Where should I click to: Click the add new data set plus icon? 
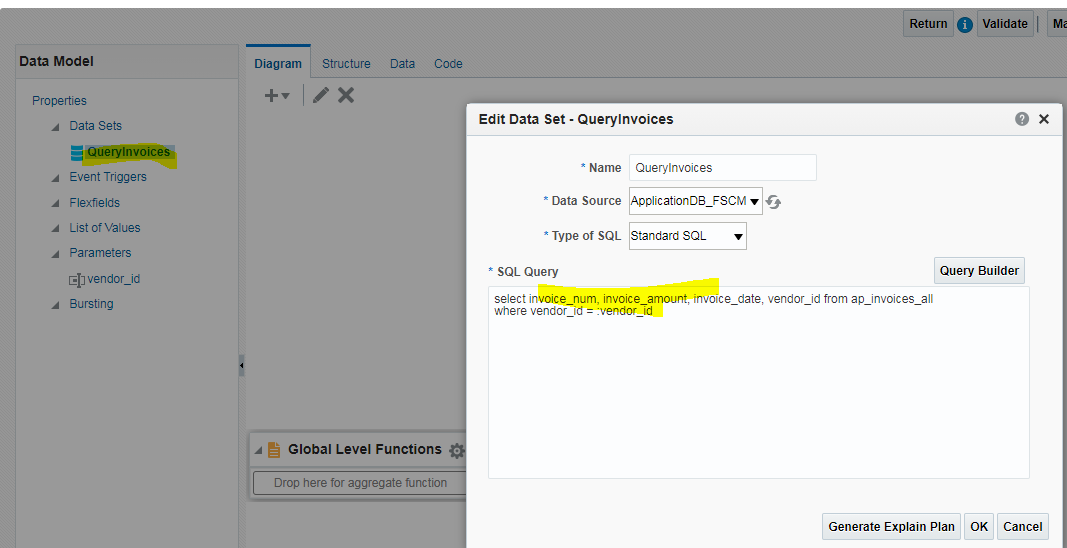pyautogui.click(x=272, y=96)
